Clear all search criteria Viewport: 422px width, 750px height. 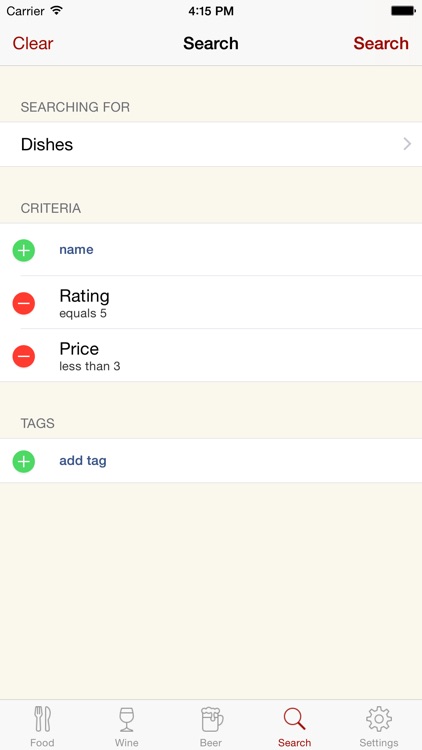pyautogui.click(x=33, y=44)
